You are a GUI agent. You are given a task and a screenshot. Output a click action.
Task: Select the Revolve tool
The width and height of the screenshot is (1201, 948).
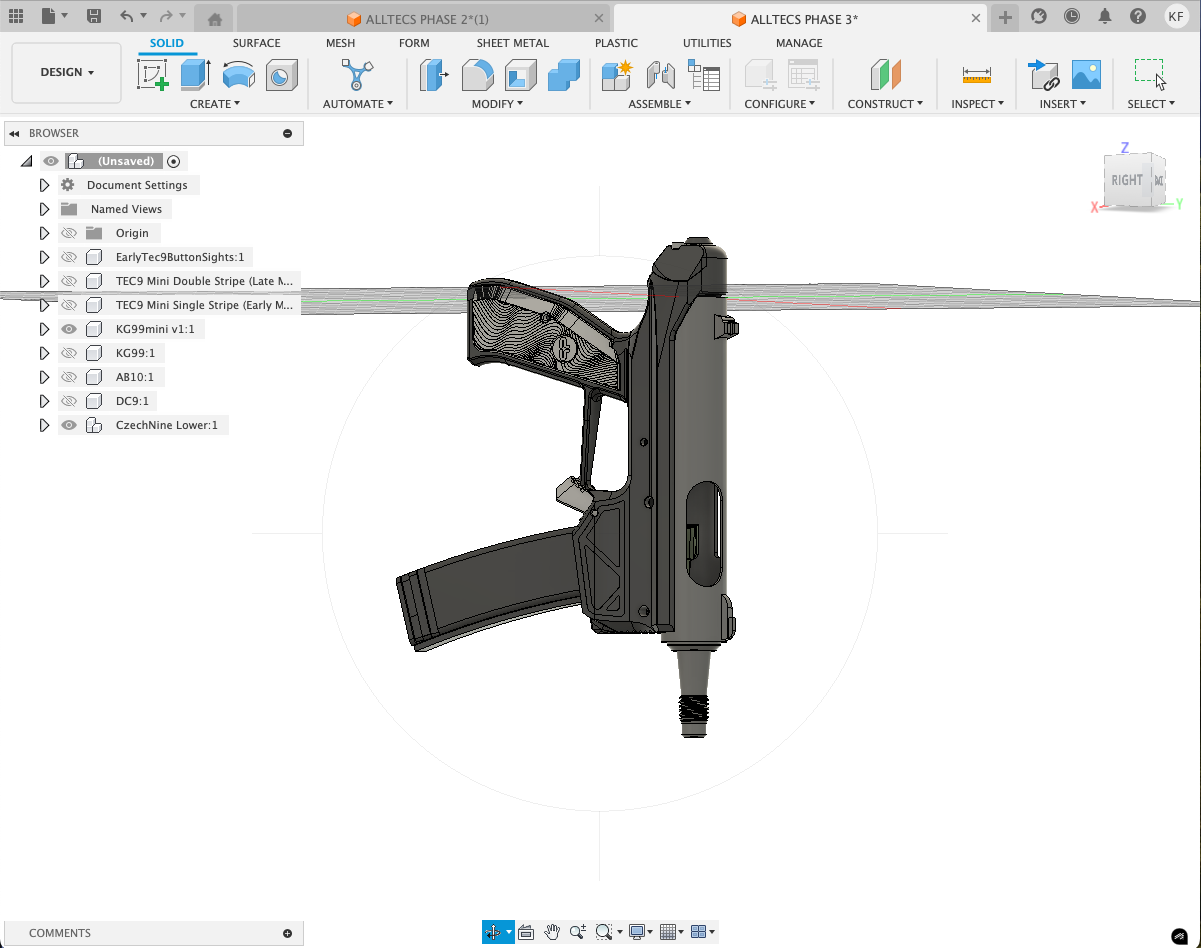pos(238,75)
